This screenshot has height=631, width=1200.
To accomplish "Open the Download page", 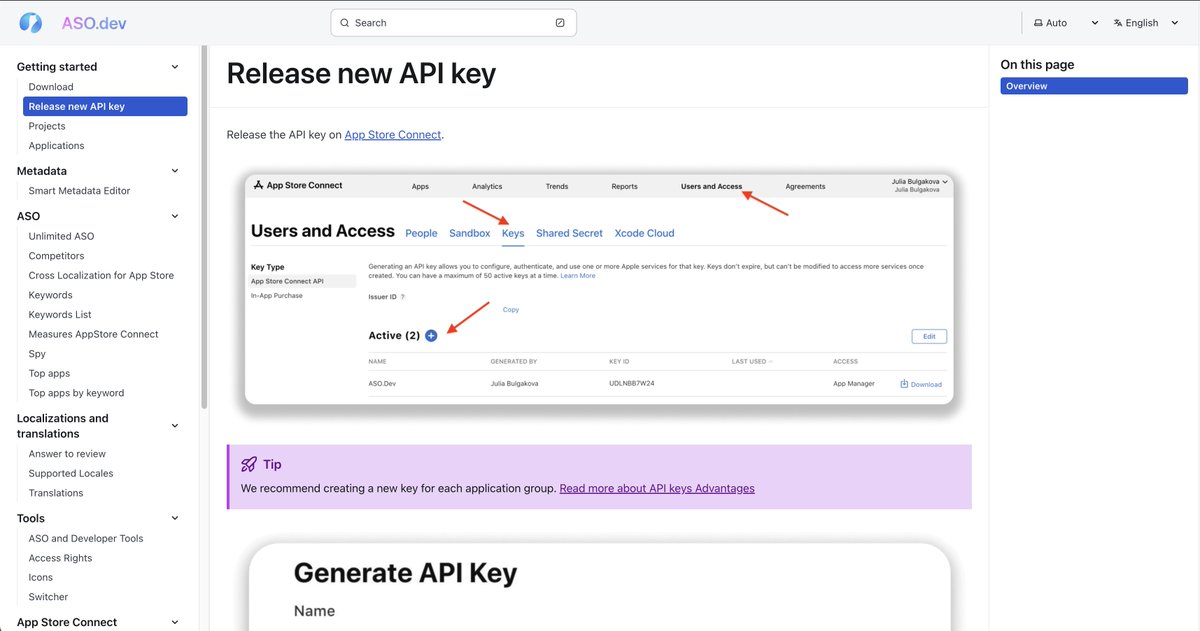I will [x=51, y=87].
